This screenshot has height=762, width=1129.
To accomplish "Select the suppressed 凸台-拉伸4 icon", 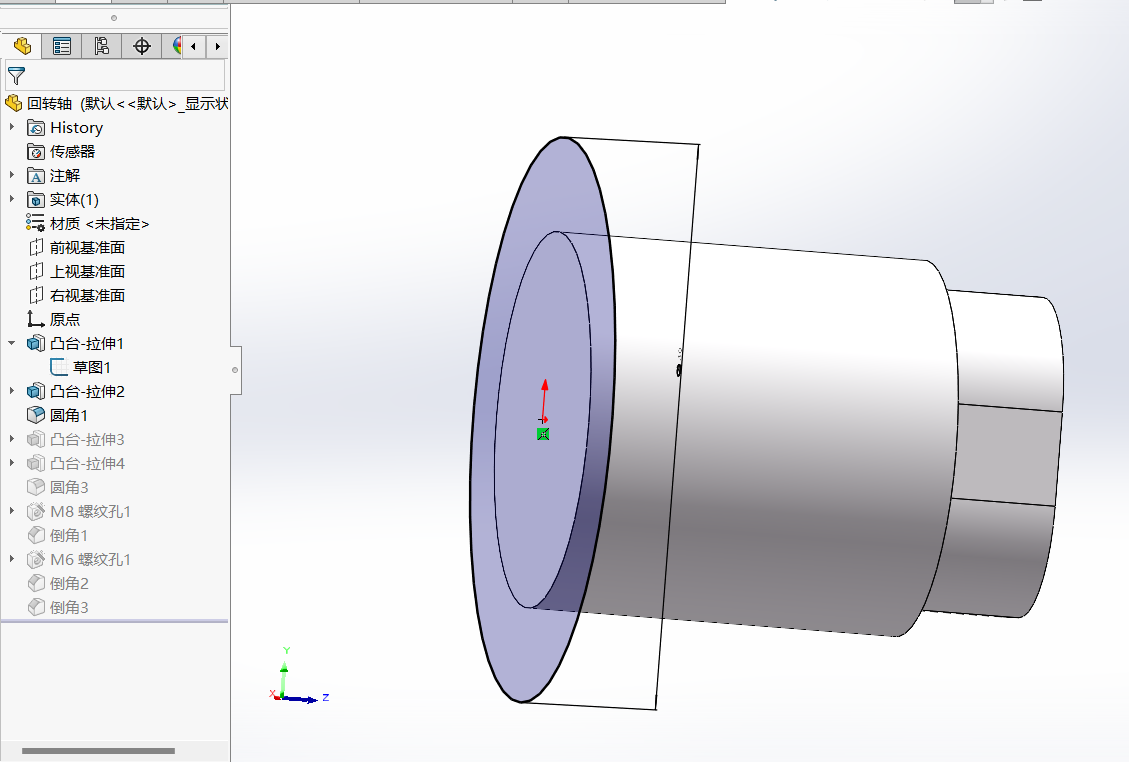I will click(x=35, y=463).
